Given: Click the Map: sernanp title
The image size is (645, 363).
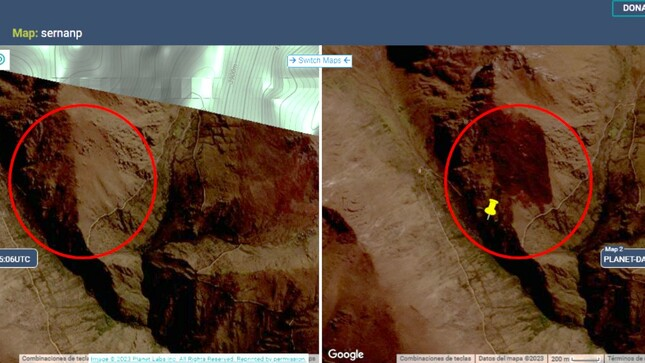Looking at the screenshot, I should point(47,33).
